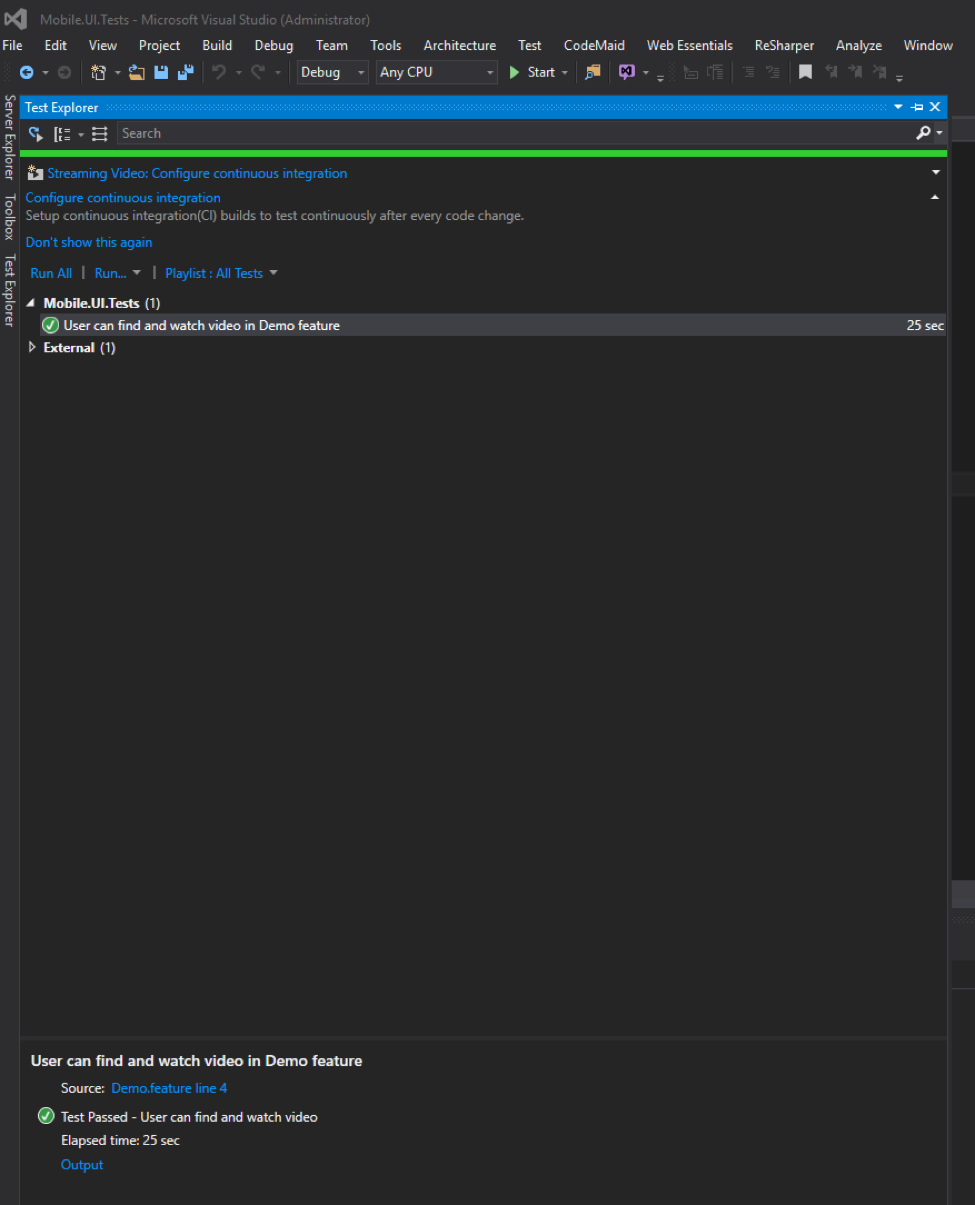Click the Save All toolbar icon
Screen dimensions: 975x1205
click(x=185, y=72)
